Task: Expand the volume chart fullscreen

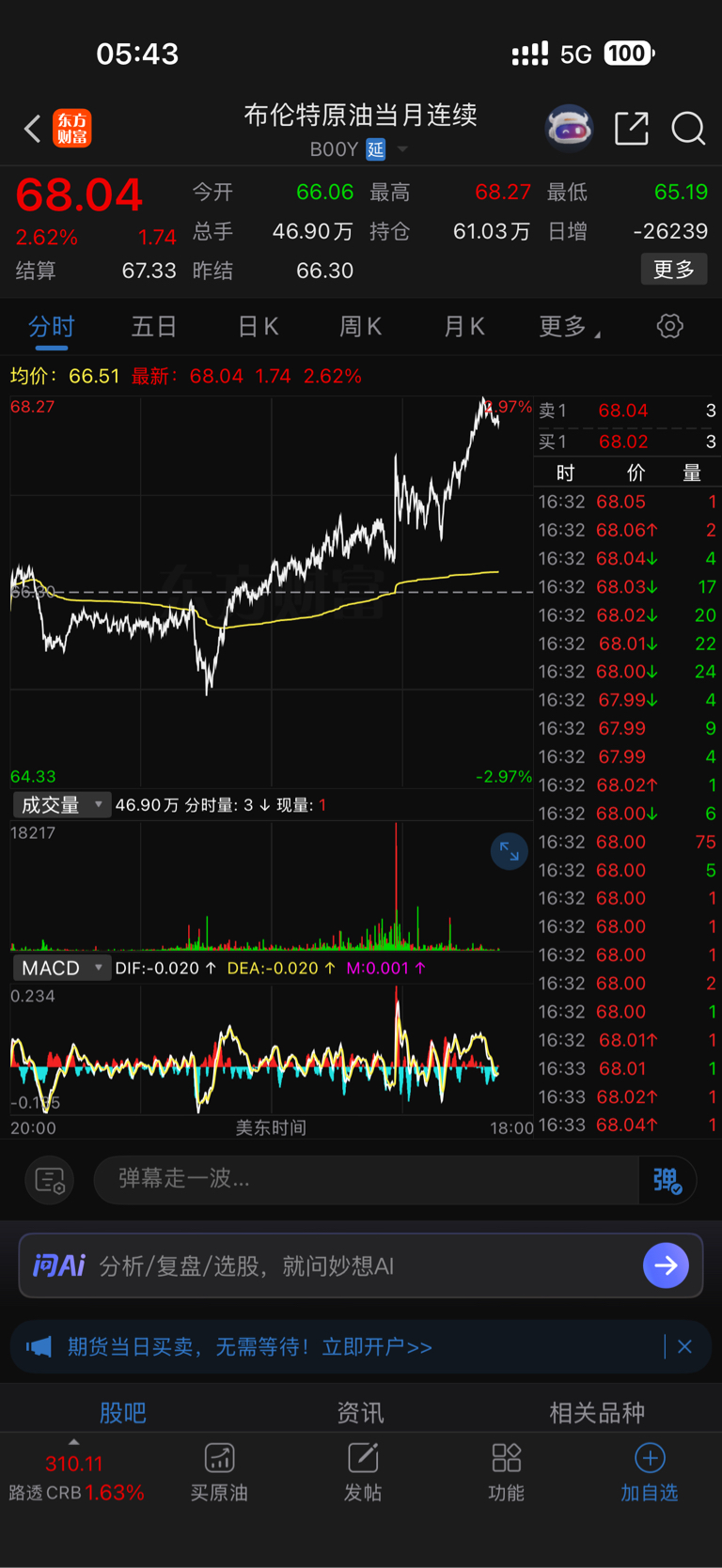Action: coord(510,852)
